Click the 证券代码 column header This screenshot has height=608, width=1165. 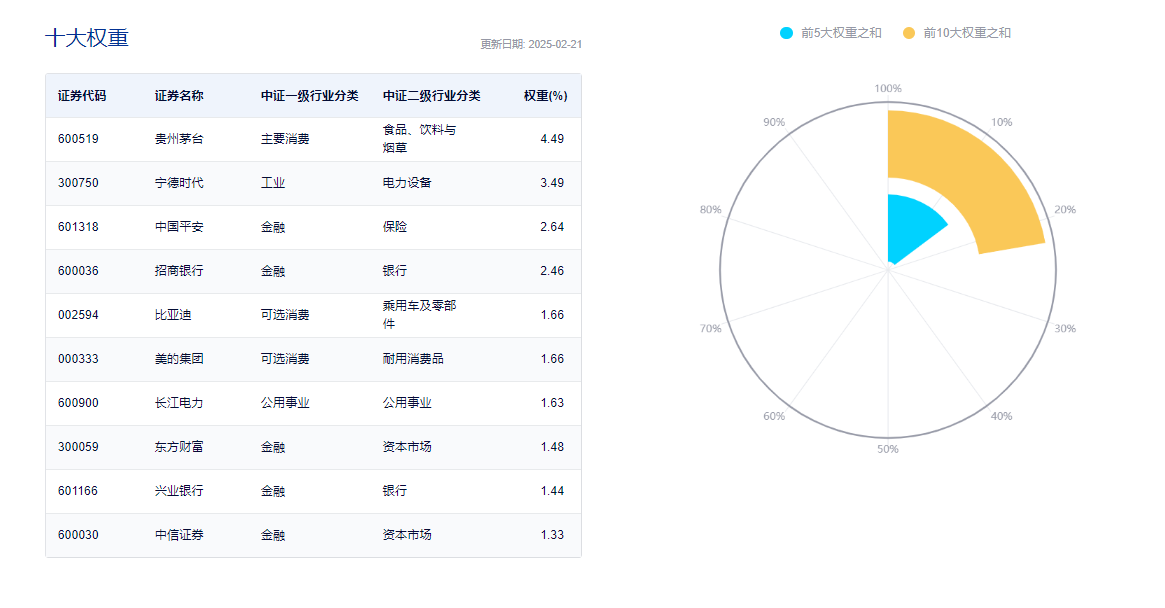82,96
